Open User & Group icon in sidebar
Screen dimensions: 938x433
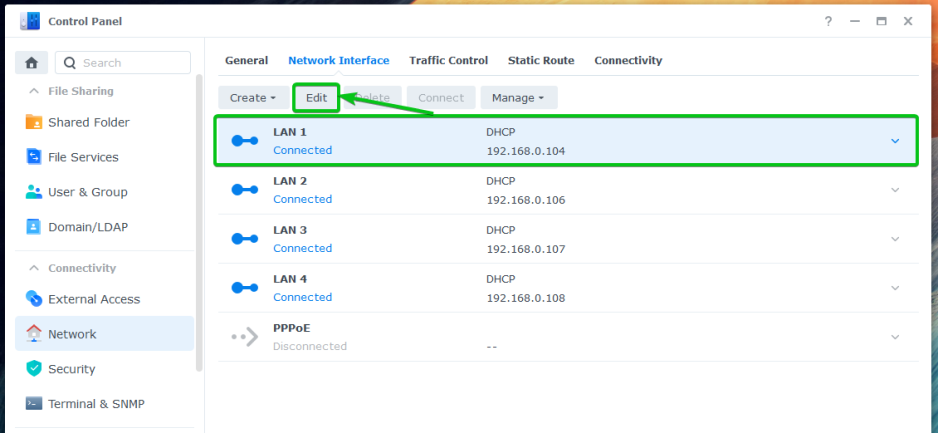click(34, 192)
